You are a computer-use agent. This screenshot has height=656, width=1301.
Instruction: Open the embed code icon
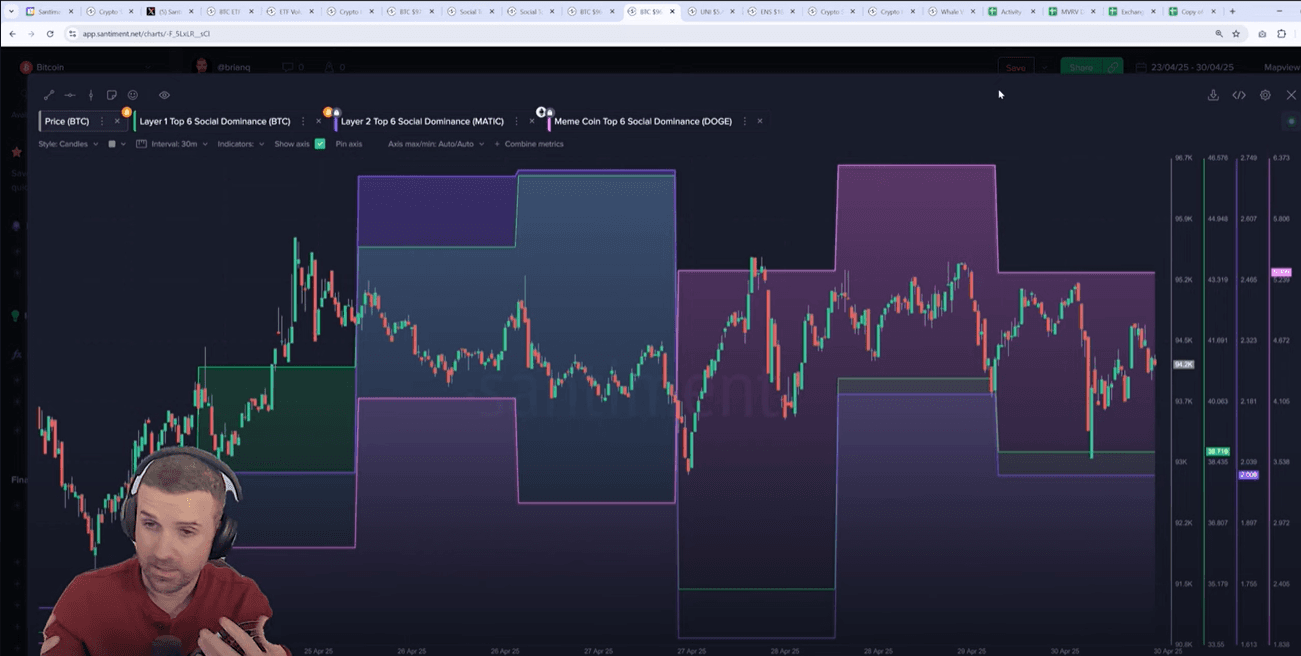tap(1239, 95)
